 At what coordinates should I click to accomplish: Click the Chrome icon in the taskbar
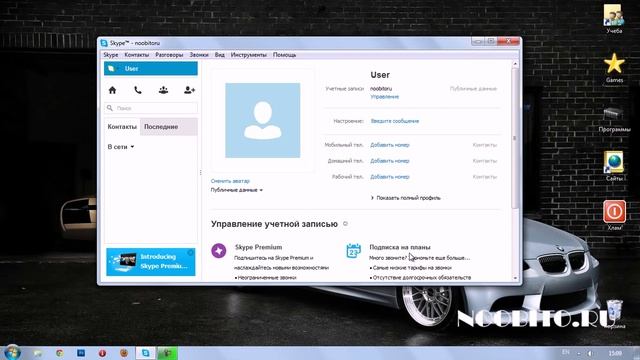(60, 353)
